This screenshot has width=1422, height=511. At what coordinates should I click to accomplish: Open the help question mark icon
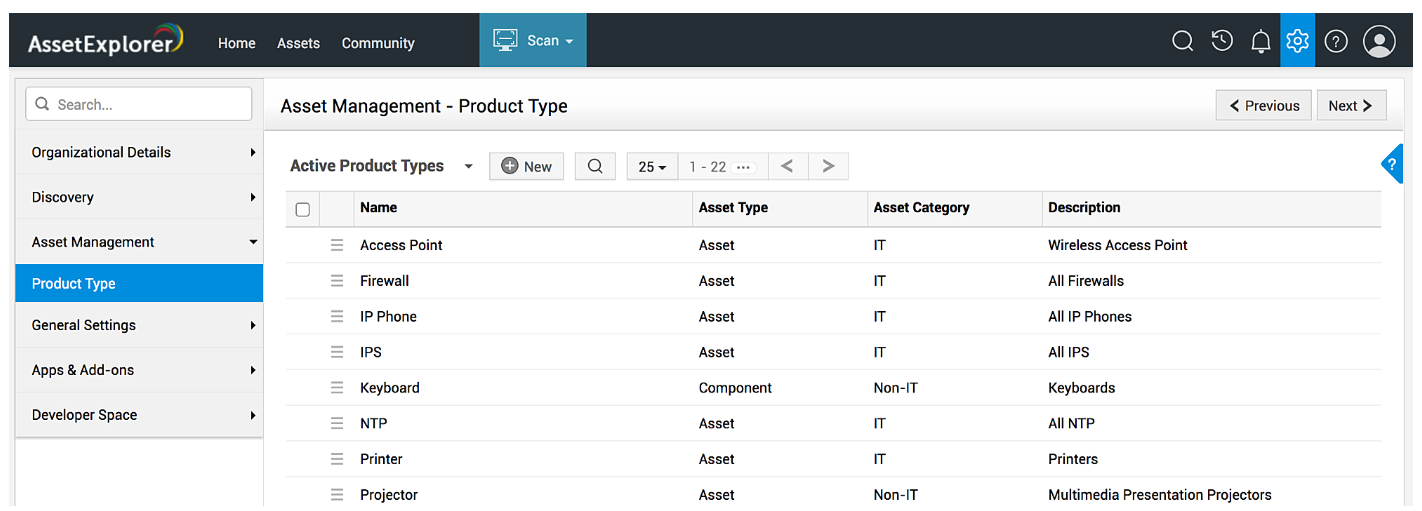click(x=1336, y=41)
